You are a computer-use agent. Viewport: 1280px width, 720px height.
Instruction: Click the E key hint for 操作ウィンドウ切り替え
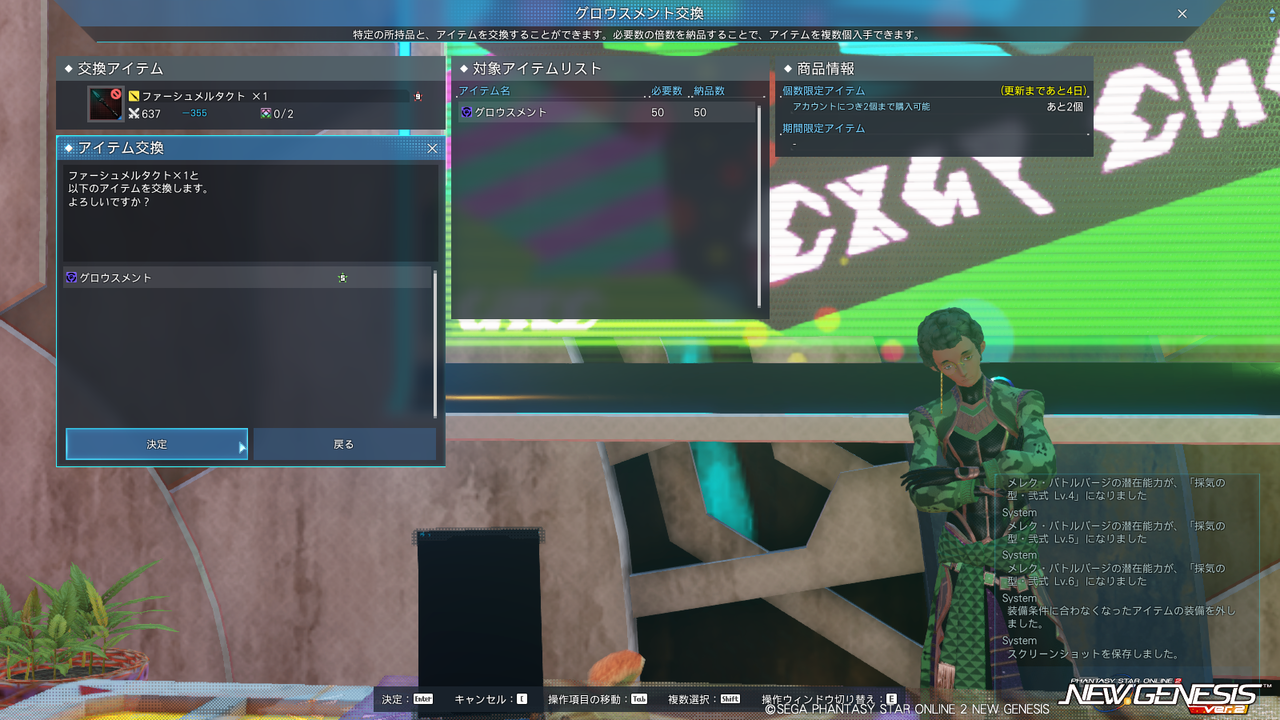[891, 699]
